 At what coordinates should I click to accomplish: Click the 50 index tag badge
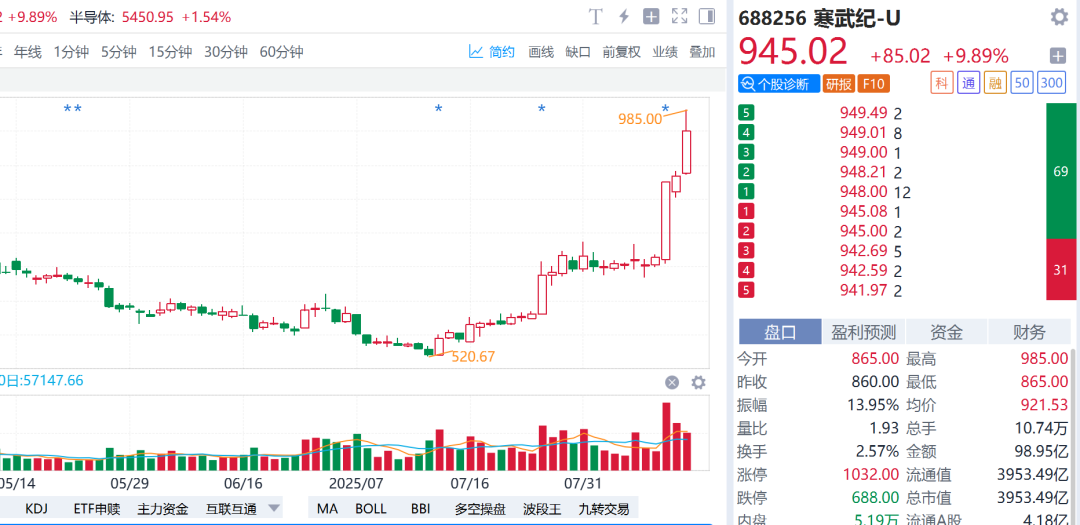1021,83
